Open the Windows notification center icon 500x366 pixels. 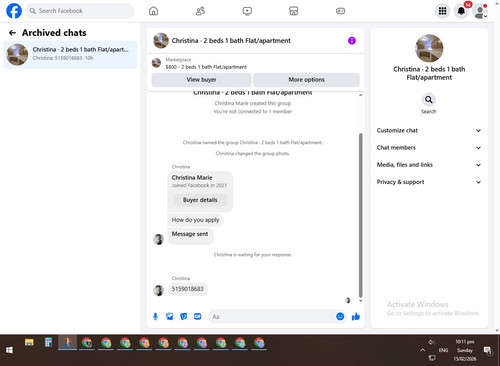488,350
